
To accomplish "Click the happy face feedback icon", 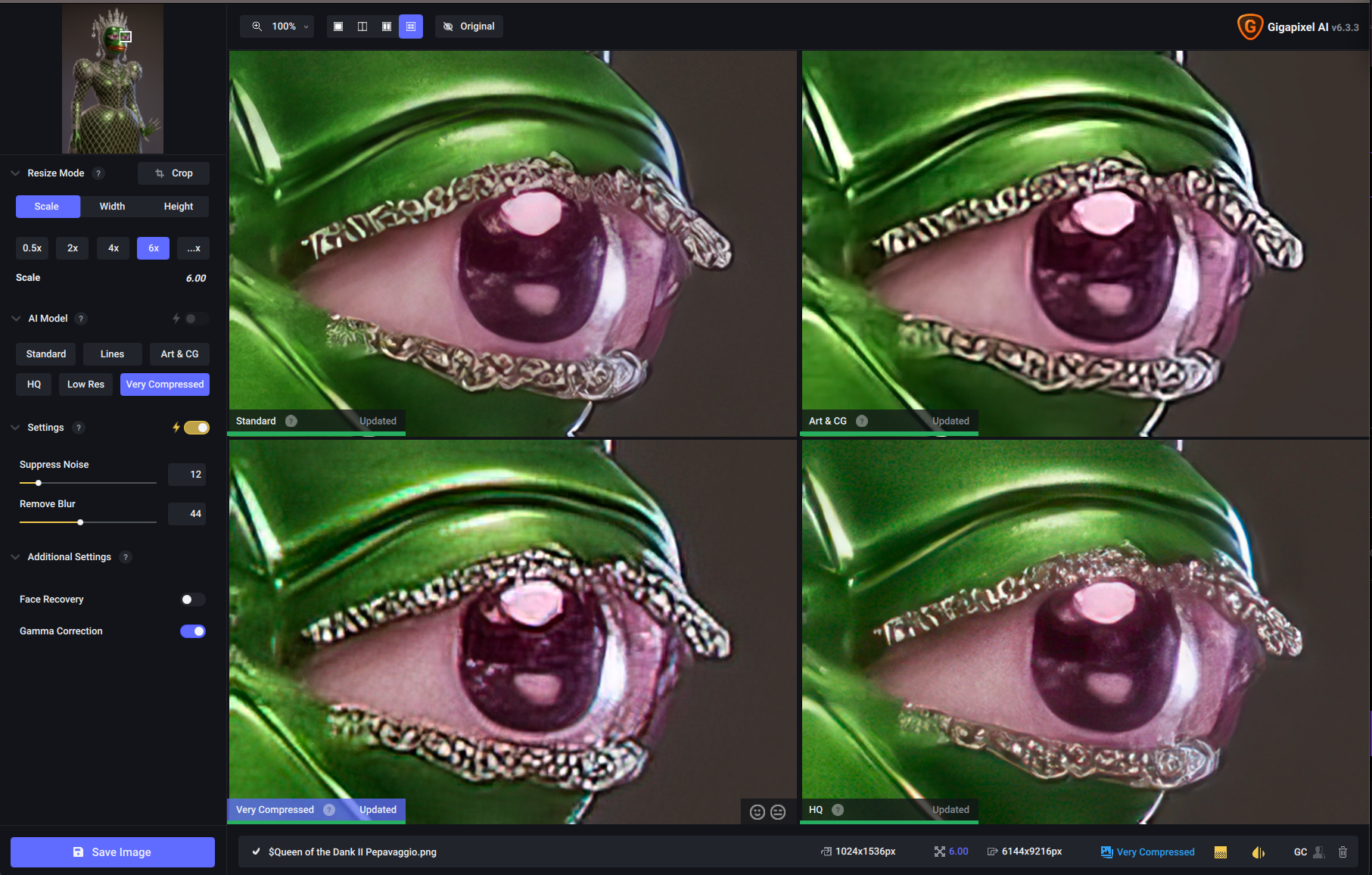I will point(757,812).
